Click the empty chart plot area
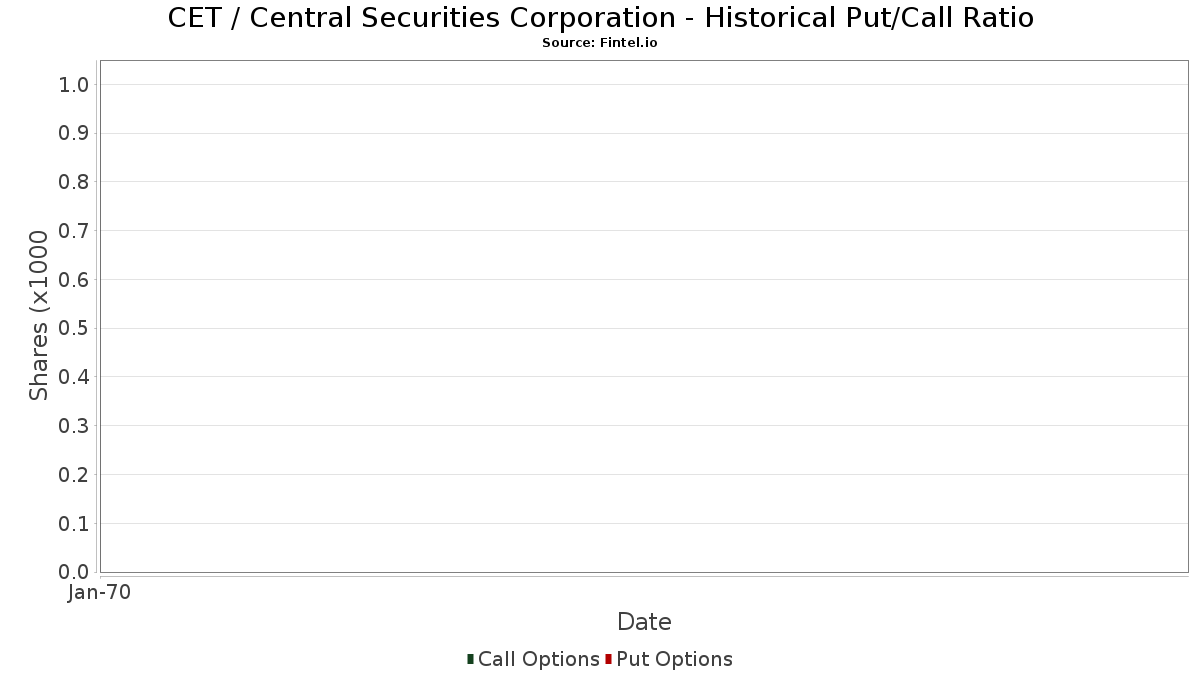Viewport: 1200px width, 675px height. click(644, 316)
